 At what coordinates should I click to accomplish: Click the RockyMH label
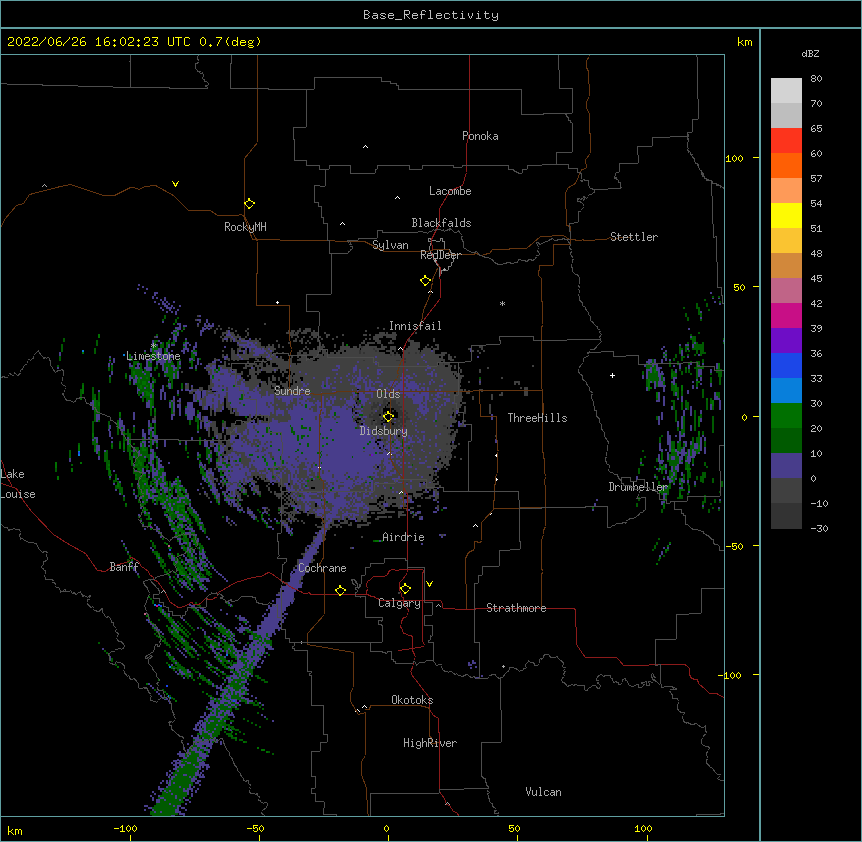(245, 227)
